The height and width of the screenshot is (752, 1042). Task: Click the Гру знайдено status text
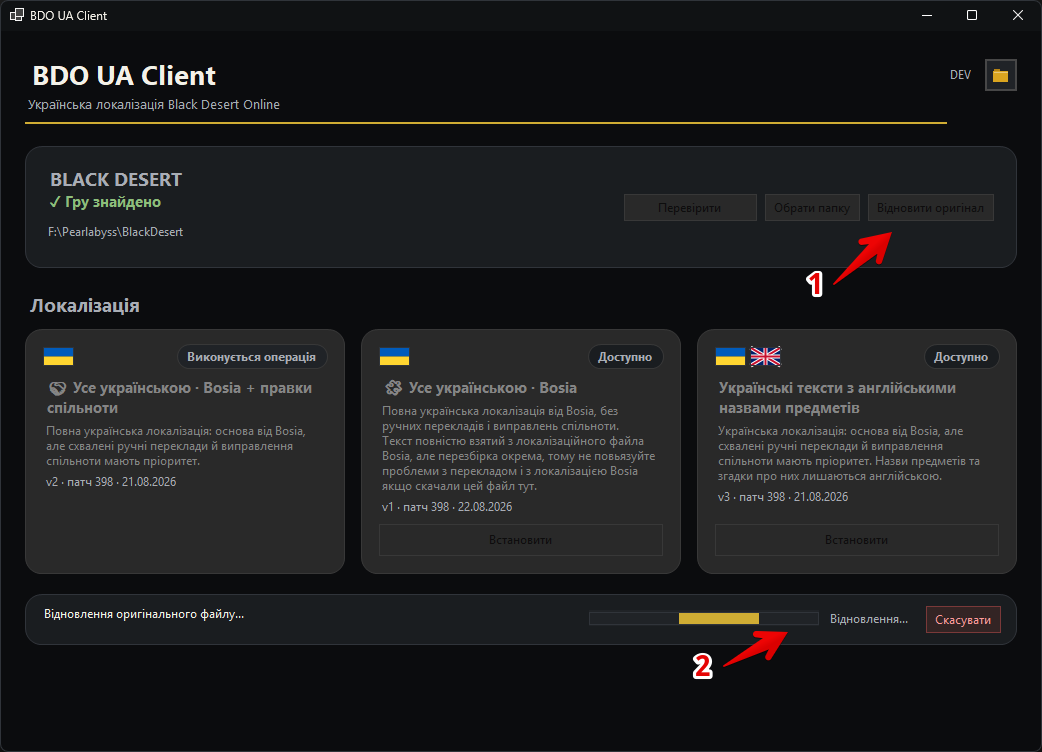click(x=113, y=202)
